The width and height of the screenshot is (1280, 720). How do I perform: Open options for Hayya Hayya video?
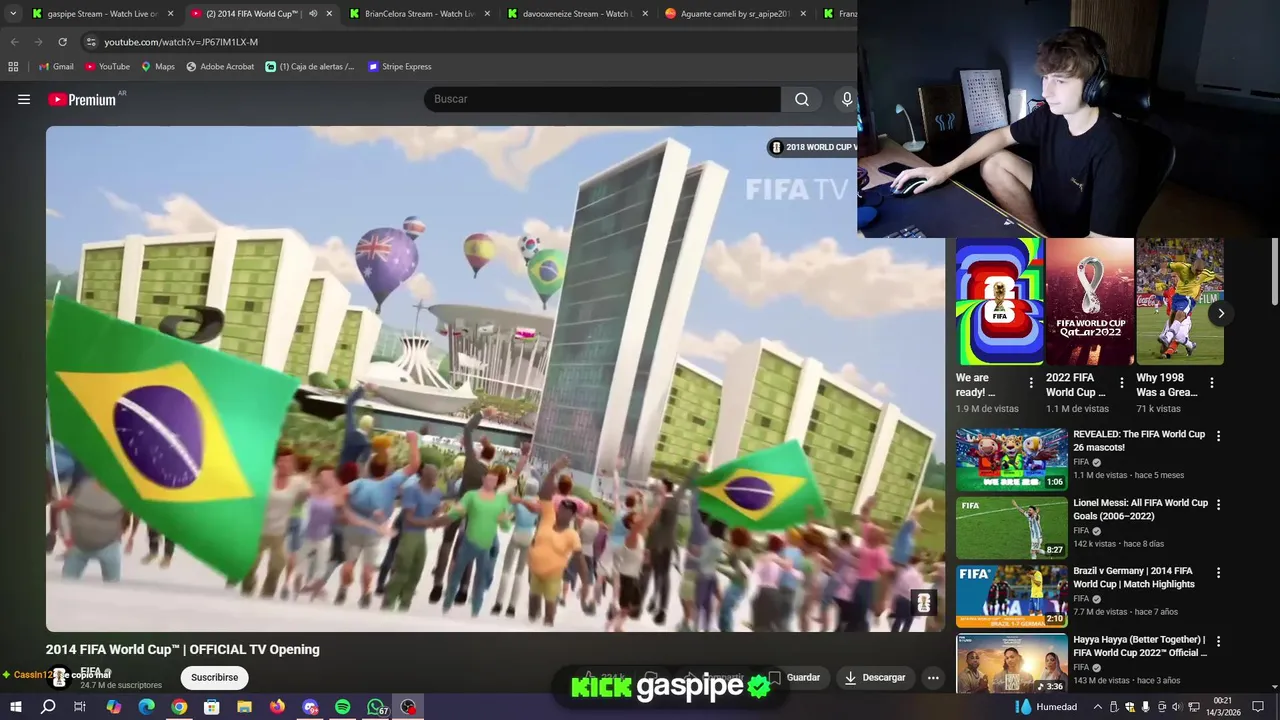click(1218, 642)
